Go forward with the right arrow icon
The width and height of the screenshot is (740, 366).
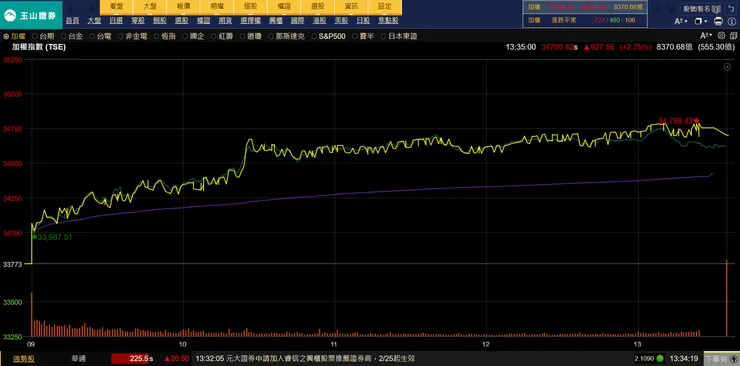(x=91, y=8)
